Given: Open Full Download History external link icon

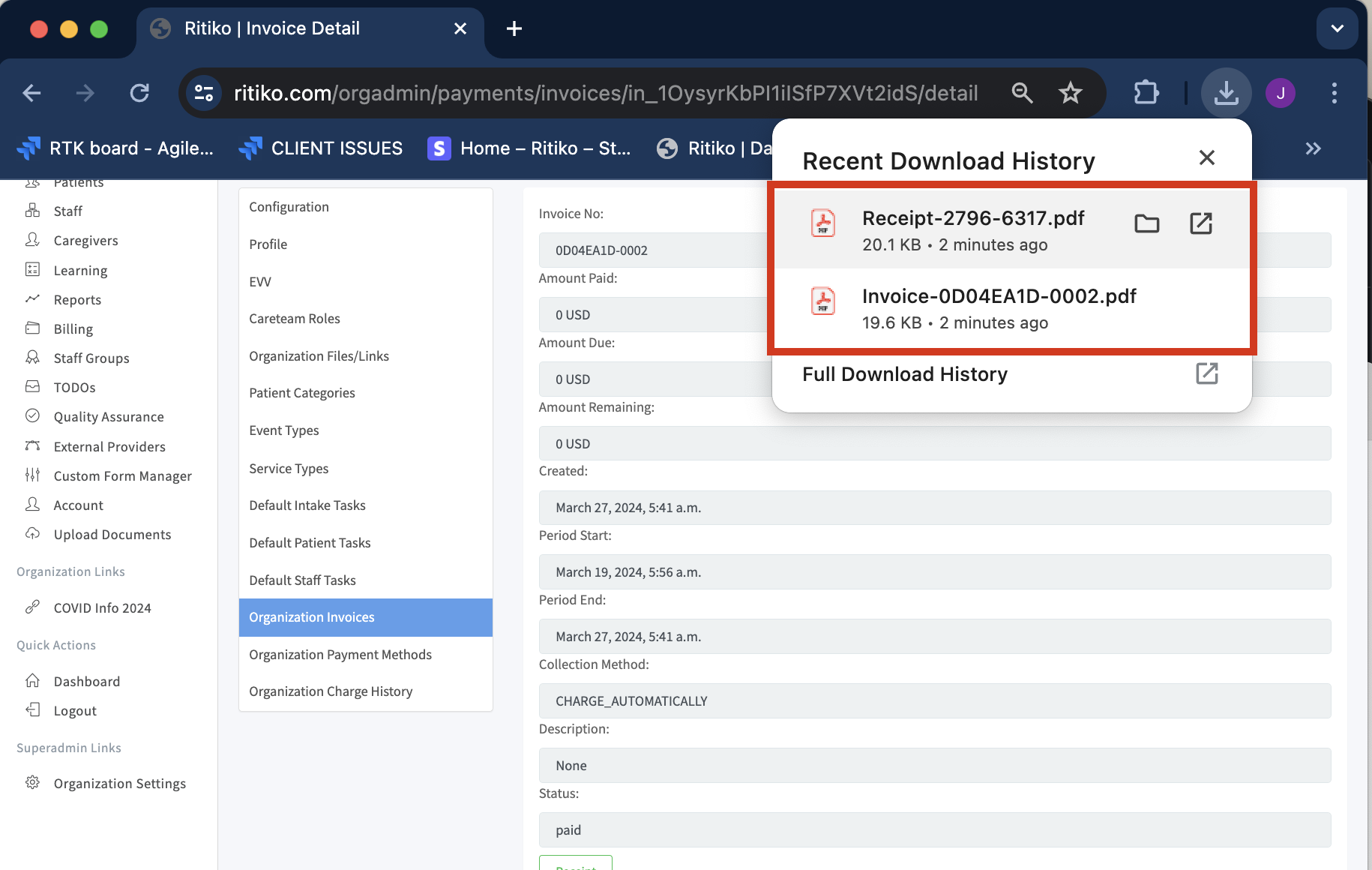Looking at the screenshot, I should pyautogui.click(x=1206, y=373).
